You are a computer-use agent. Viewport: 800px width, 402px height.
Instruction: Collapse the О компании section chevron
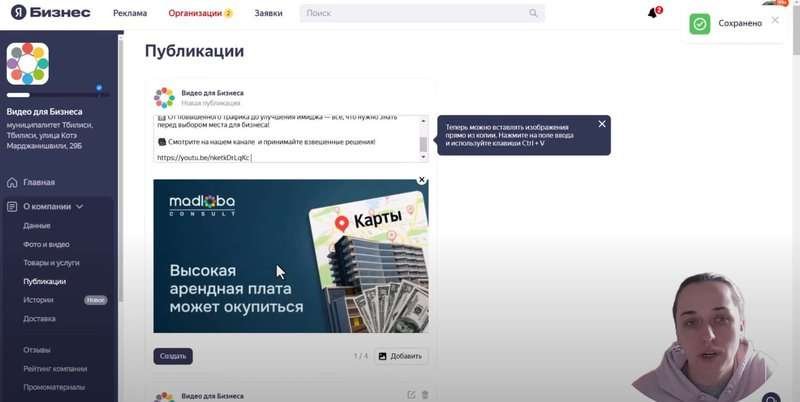click(x=80, y=207)
